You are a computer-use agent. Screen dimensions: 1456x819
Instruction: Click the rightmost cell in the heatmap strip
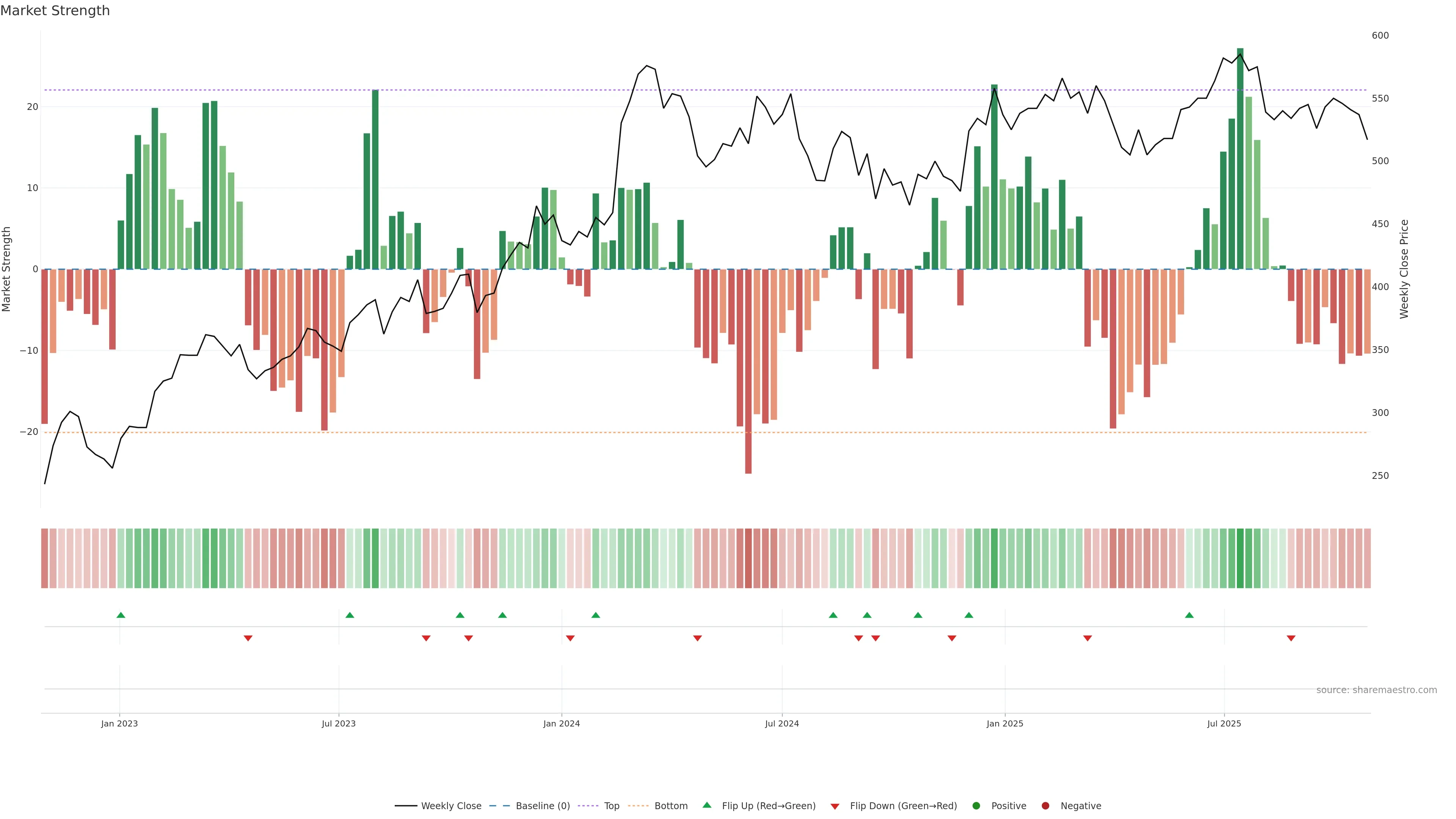click(1367, 558)
